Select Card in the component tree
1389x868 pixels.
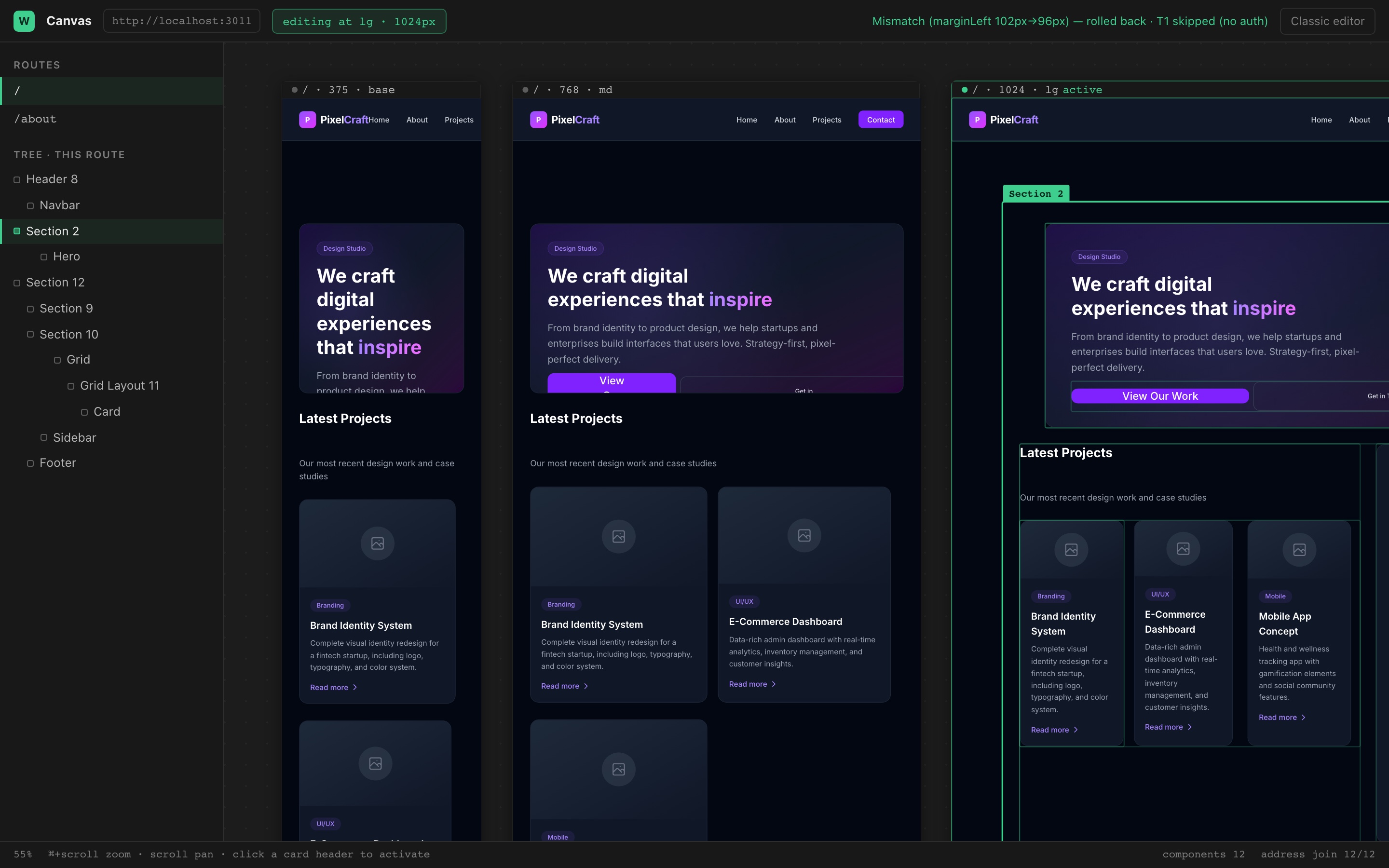point(111,412)
